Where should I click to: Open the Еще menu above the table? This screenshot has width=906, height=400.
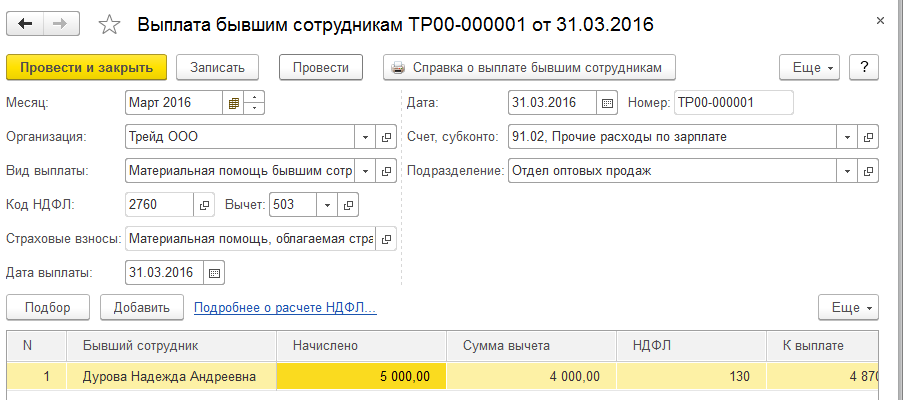pos(849,306)
